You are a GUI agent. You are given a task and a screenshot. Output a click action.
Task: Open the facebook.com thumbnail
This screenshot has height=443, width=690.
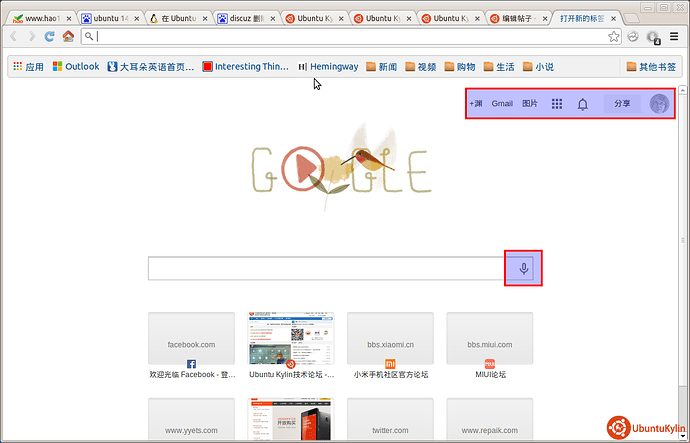pos(191,338)
